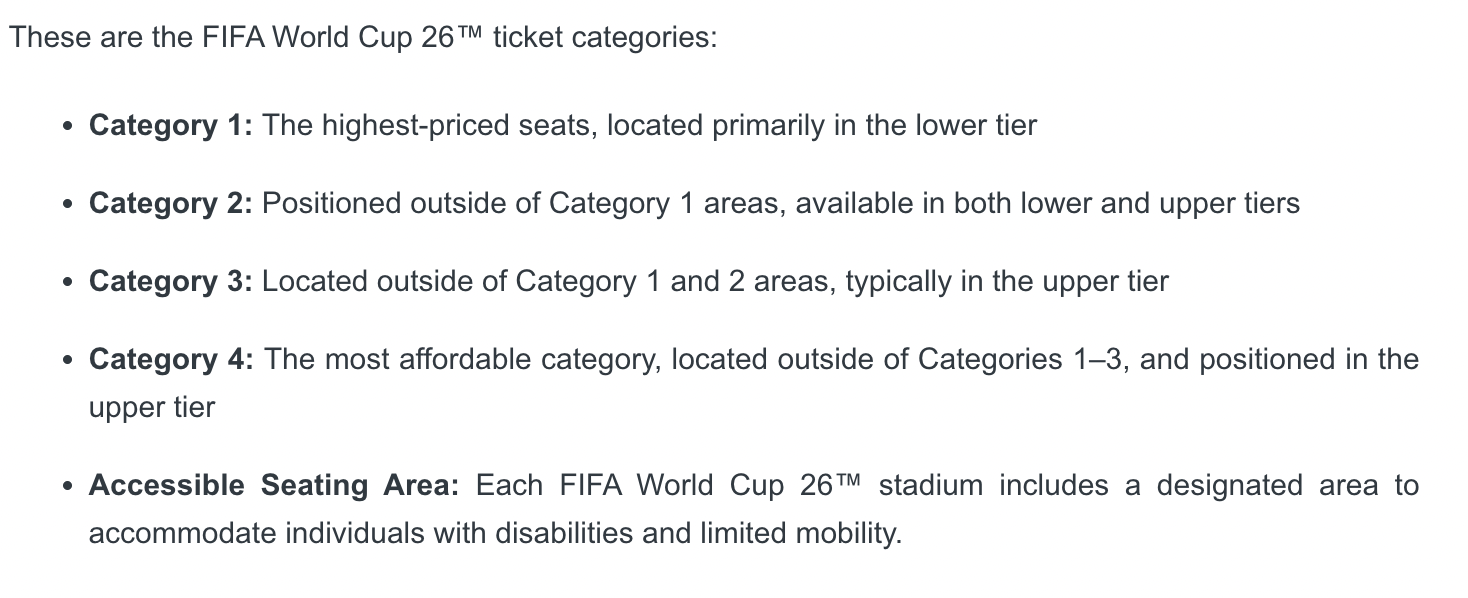Image resolution: width=1468 pixels, height=598 pixels.
Task: Click the bold "Category 2:" label
Action: point(171,204)
